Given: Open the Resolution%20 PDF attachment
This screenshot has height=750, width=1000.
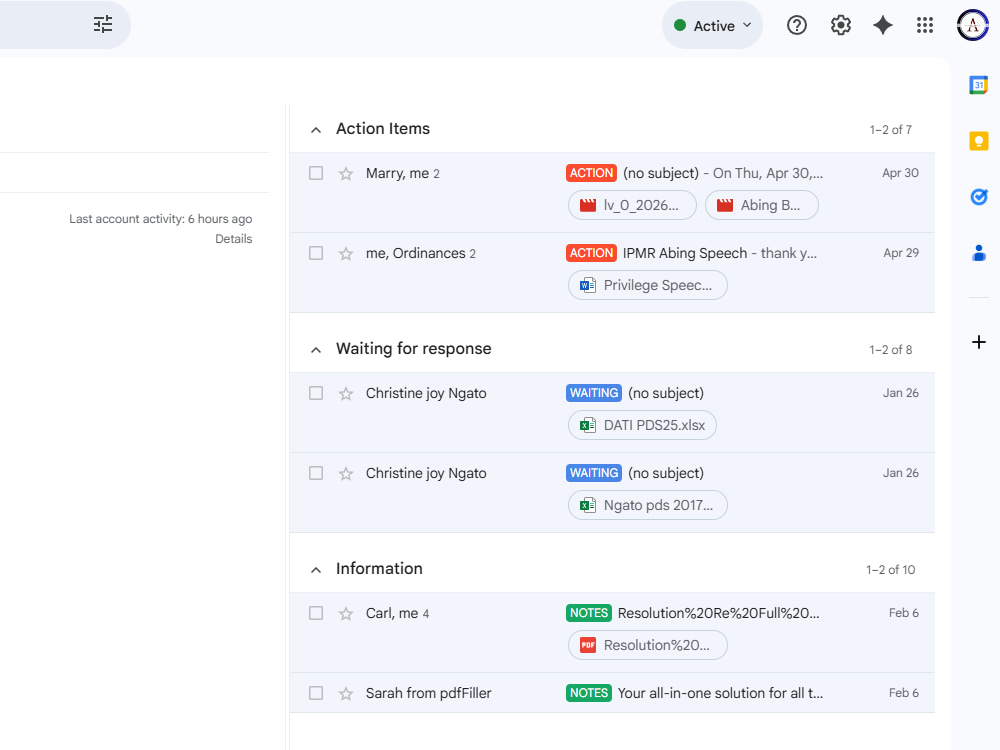Looking at the screenshot, I should (647, 645).
